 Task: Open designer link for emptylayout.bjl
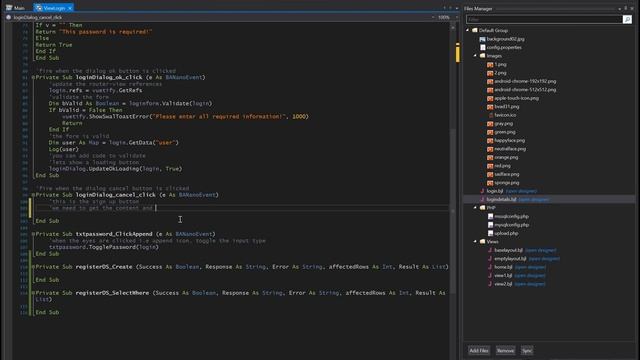pyautogui.click(x=544, y=259)
